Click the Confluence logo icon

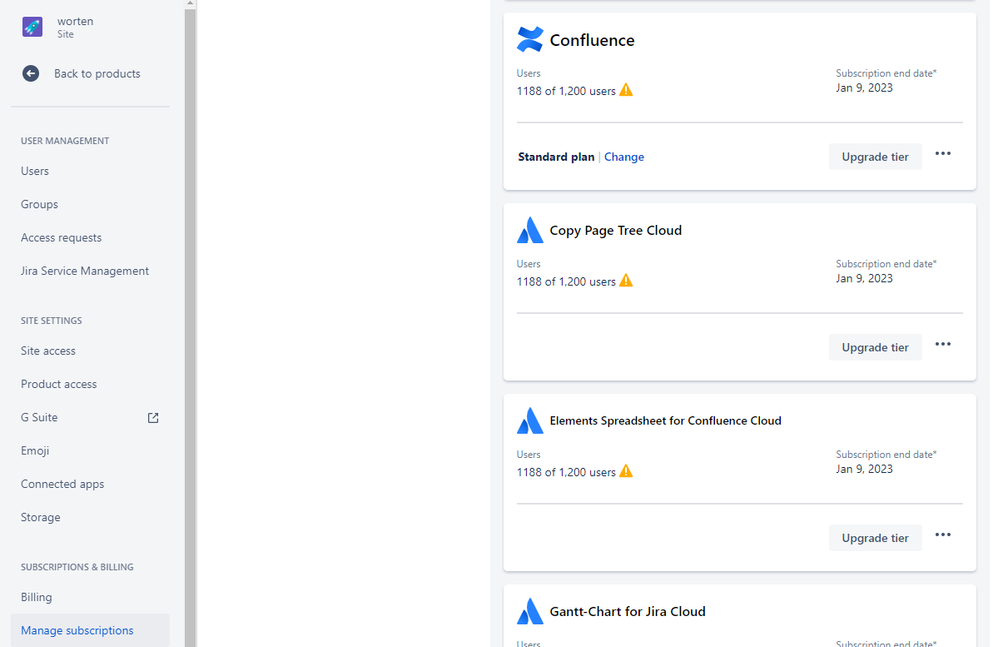[x=530, y=39]
